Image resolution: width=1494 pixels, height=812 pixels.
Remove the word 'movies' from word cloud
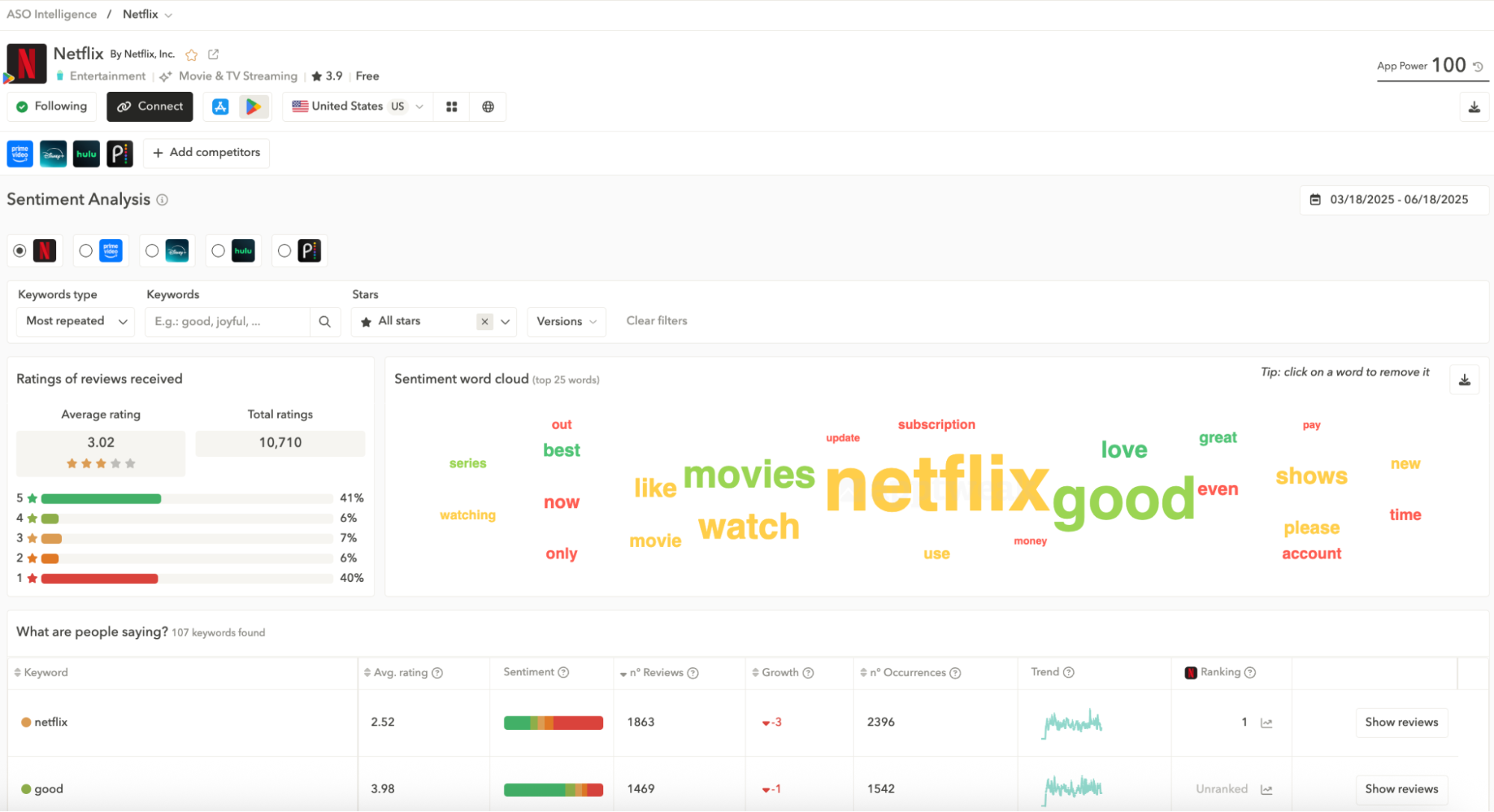749,475
